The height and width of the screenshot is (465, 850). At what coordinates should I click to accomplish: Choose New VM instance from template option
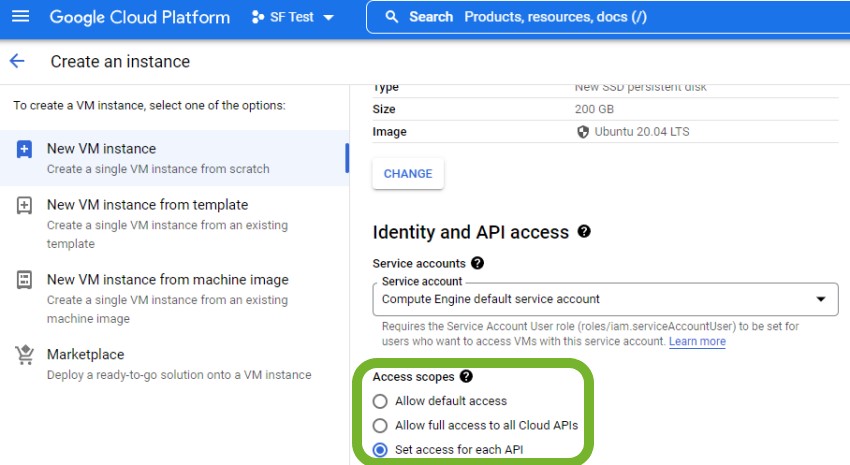tap(147, 205)
